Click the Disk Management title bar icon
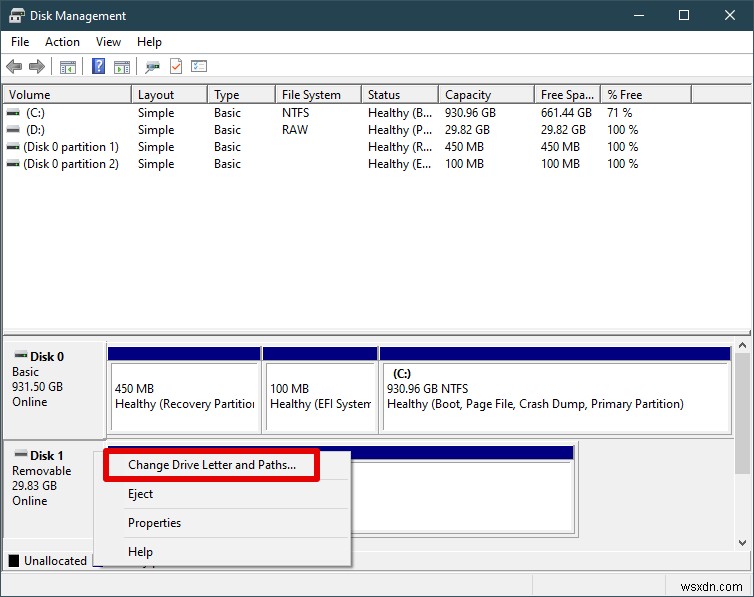This screenshot has width=754, height=597. point(16,15)
